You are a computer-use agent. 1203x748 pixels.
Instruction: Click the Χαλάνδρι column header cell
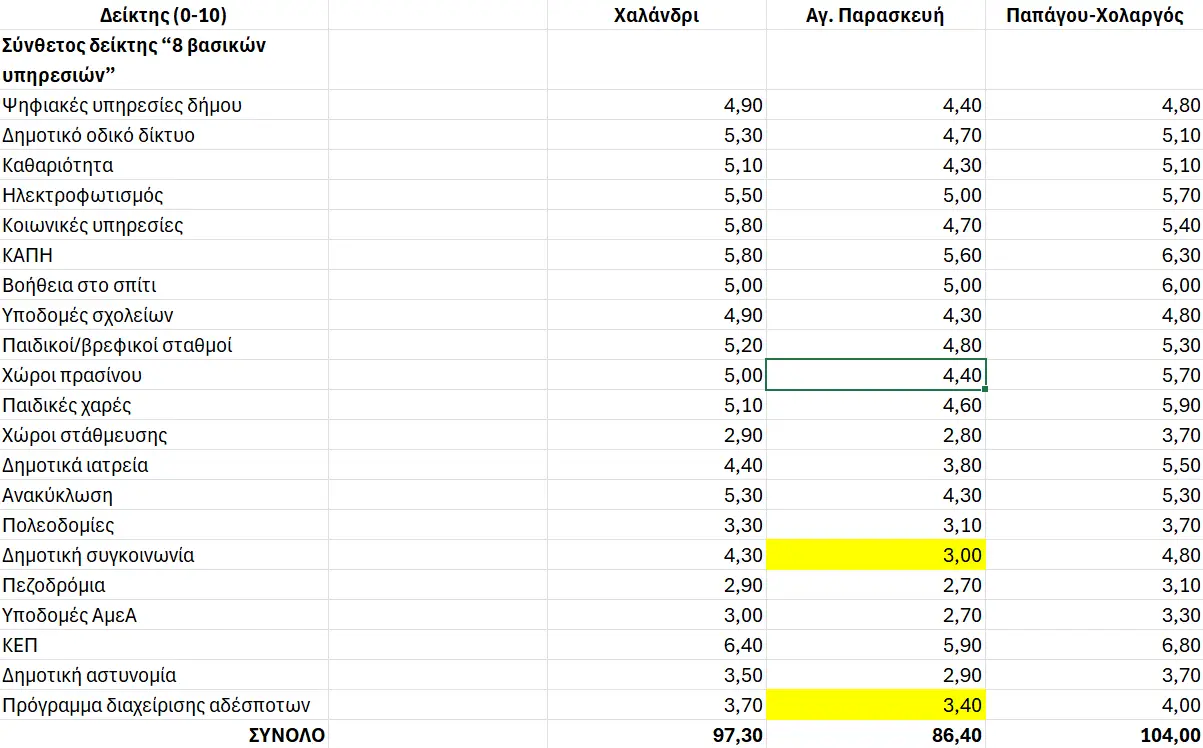point(656,15)
